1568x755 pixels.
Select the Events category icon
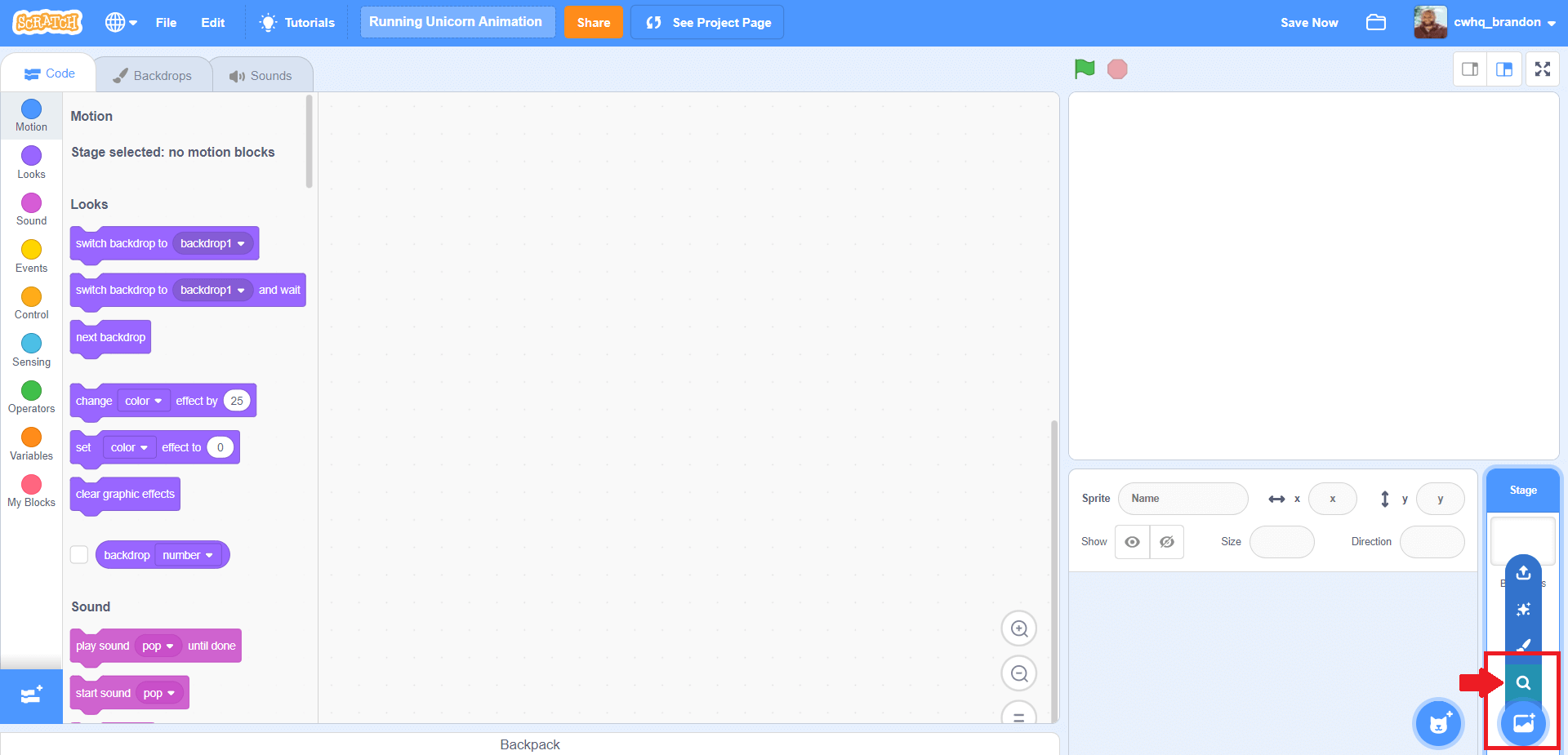click(x=31, y=255)
